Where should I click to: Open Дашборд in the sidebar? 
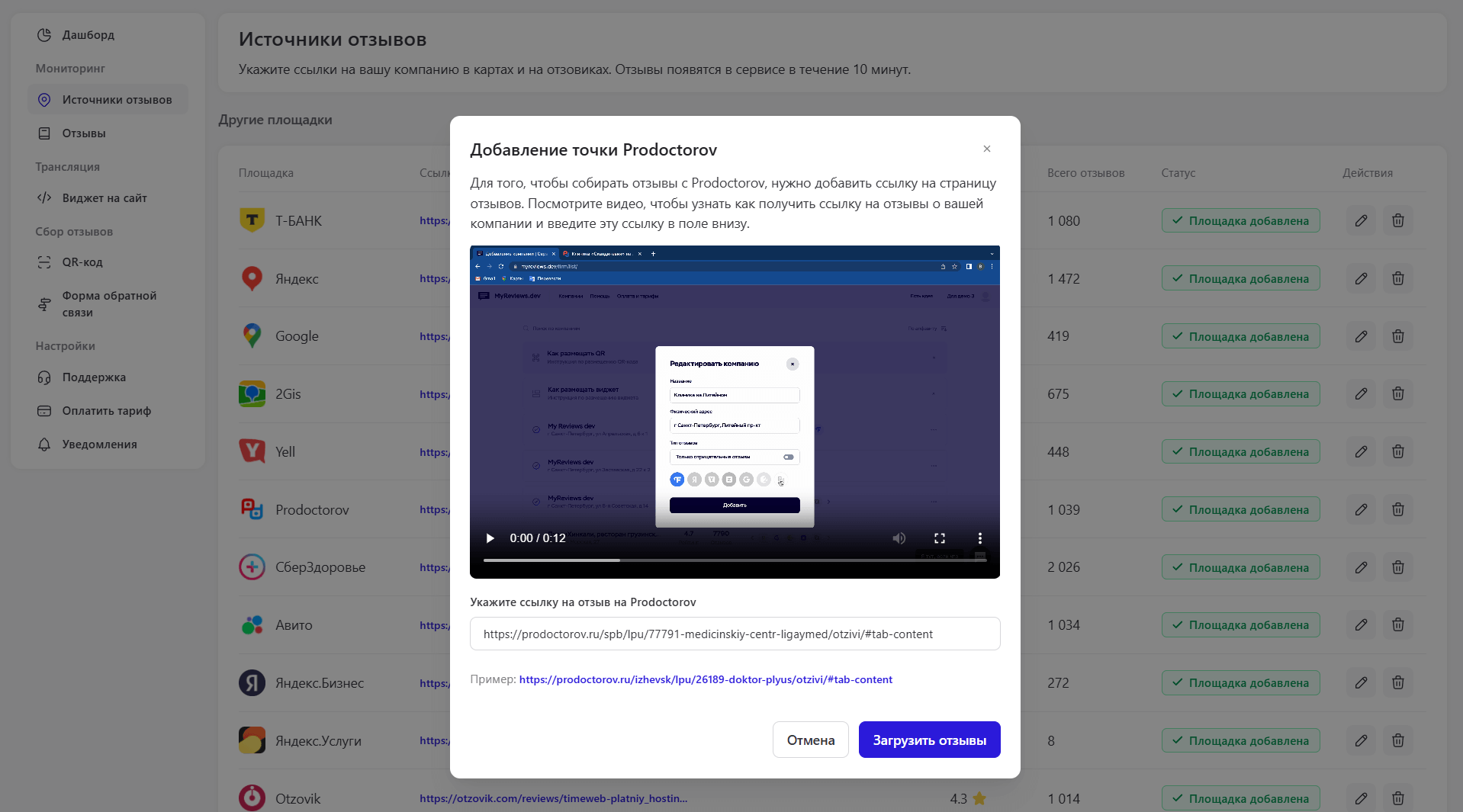[88, 35]
